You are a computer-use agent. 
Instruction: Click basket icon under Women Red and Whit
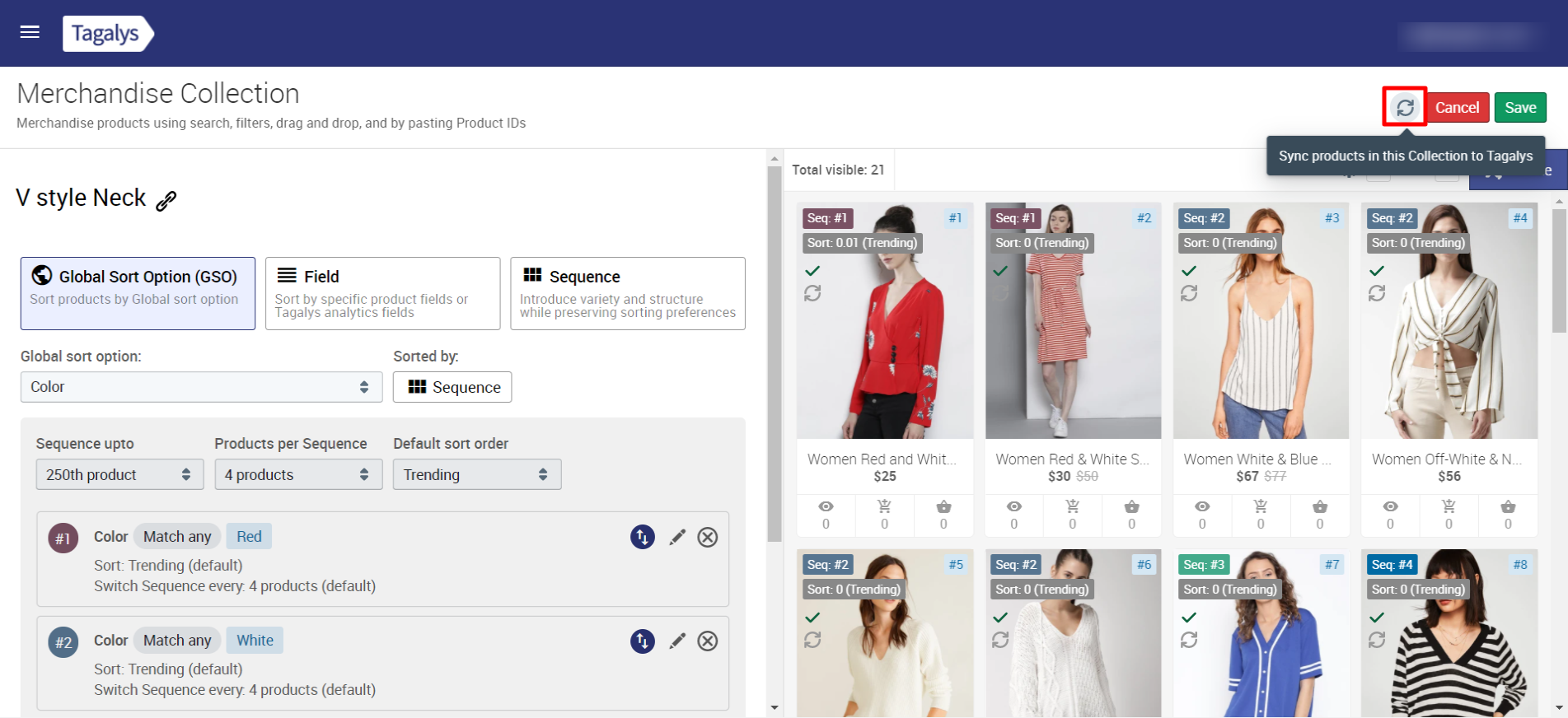(x=944, y=506)
